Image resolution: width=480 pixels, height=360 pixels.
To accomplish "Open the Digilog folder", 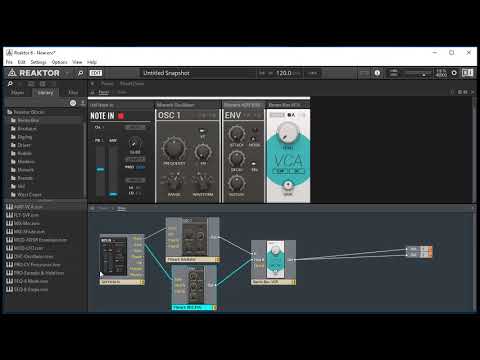I will pos(25,137).
